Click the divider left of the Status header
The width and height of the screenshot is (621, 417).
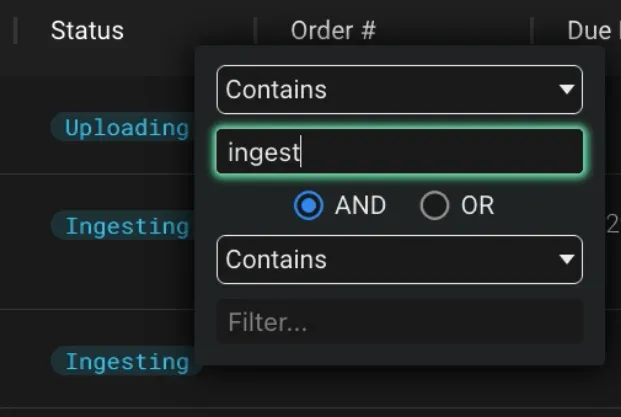pyautogui.click(x=15, y=31)
